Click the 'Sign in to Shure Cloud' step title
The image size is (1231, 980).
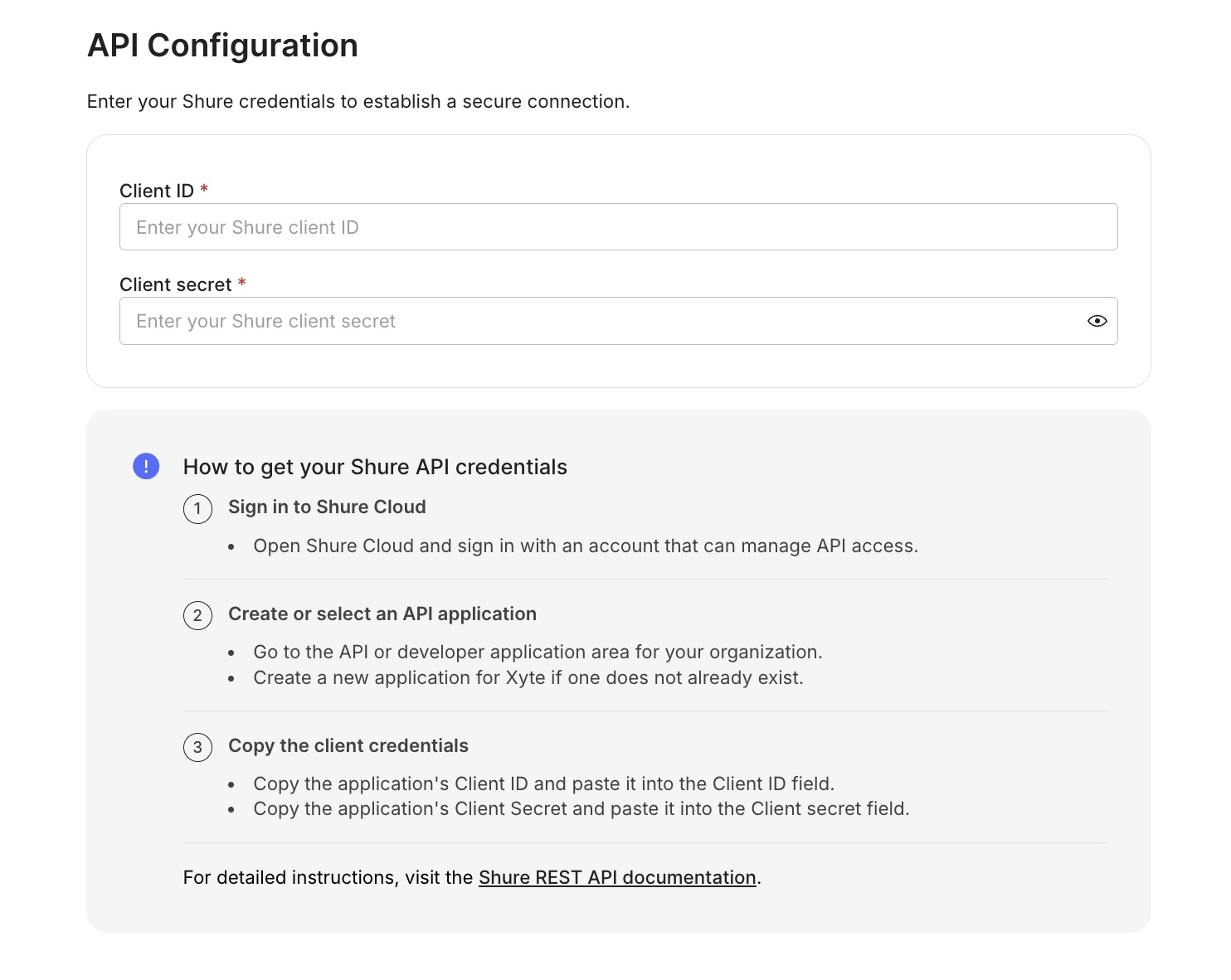(x=327, y=507)
